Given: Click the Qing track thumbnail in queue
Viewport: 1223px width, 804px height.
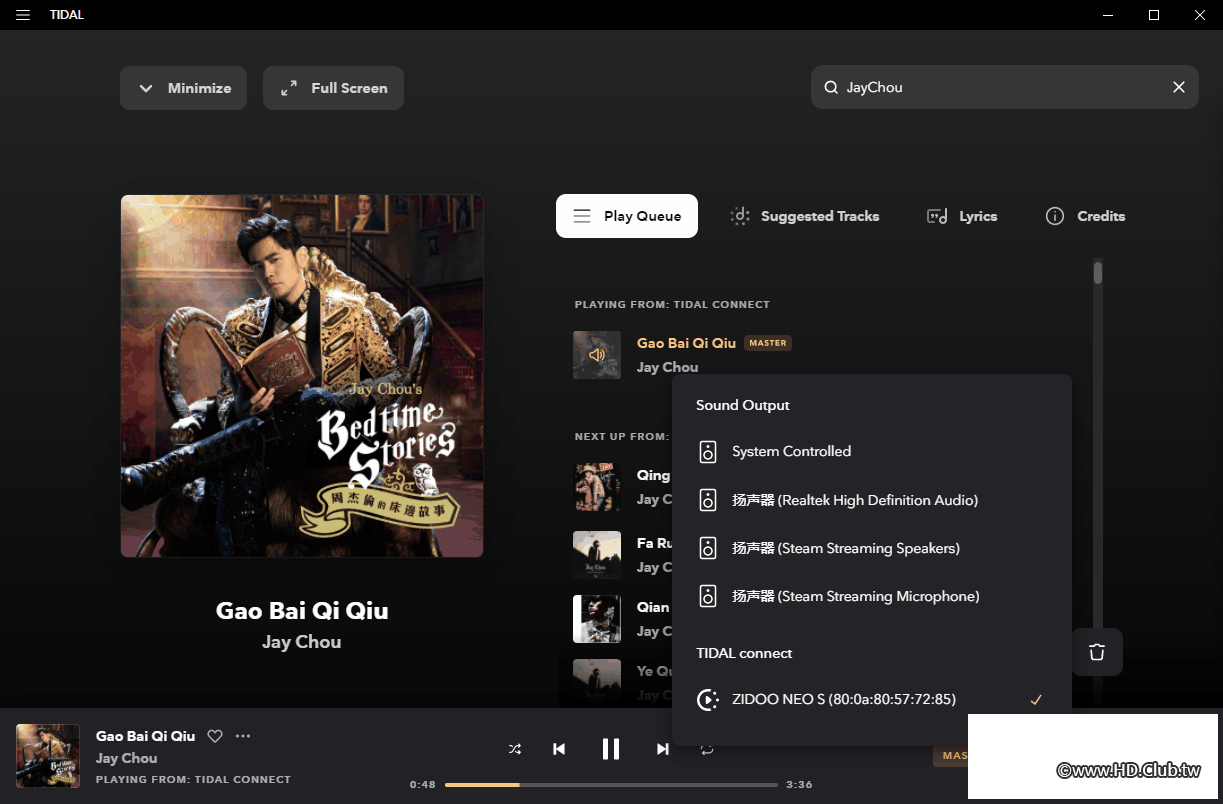Looking at the screenshot, I should coord(597,487).
